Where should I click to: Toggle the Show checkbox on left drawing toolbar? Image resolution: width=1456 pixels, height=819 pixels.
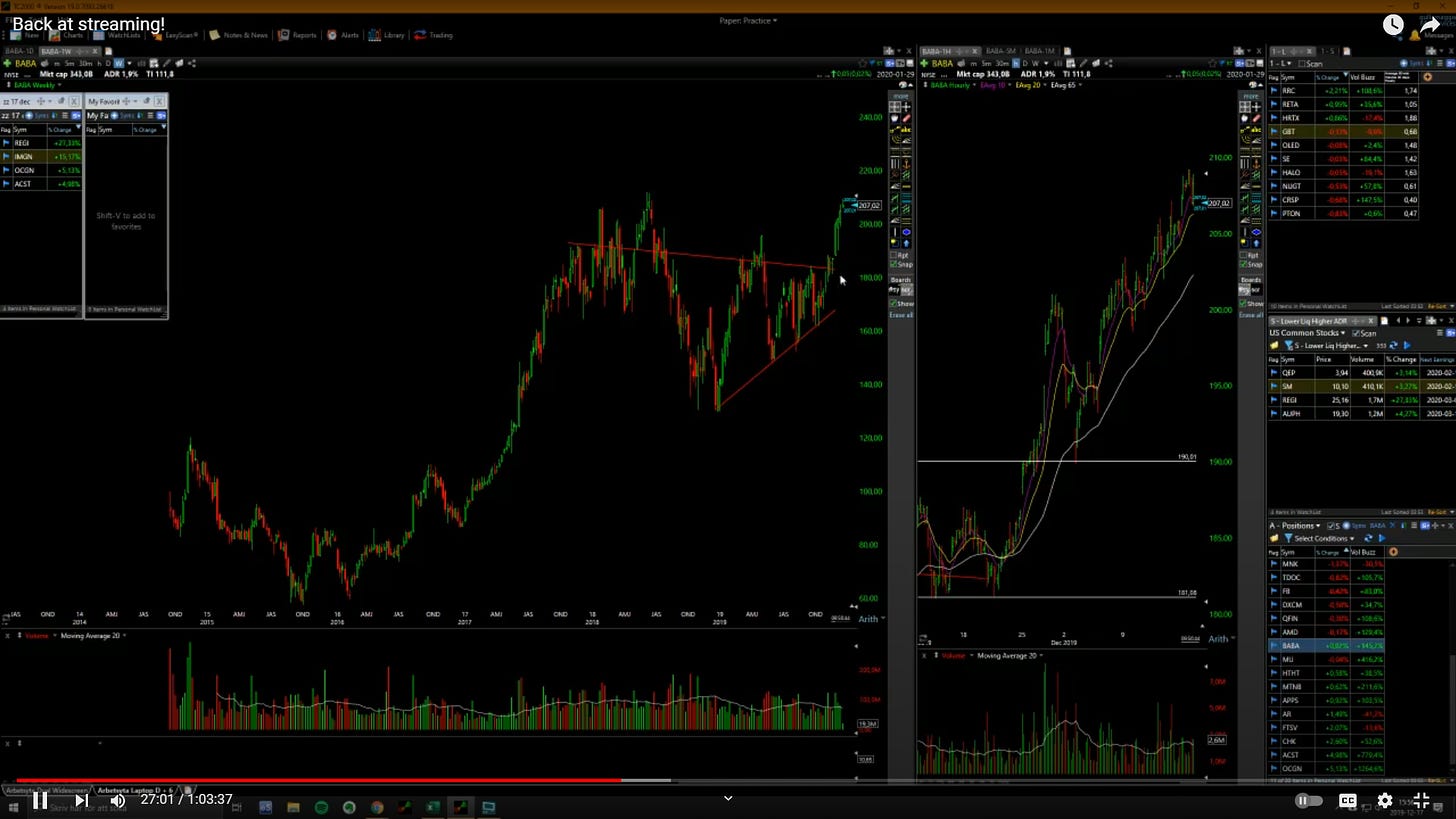(894, 303)
